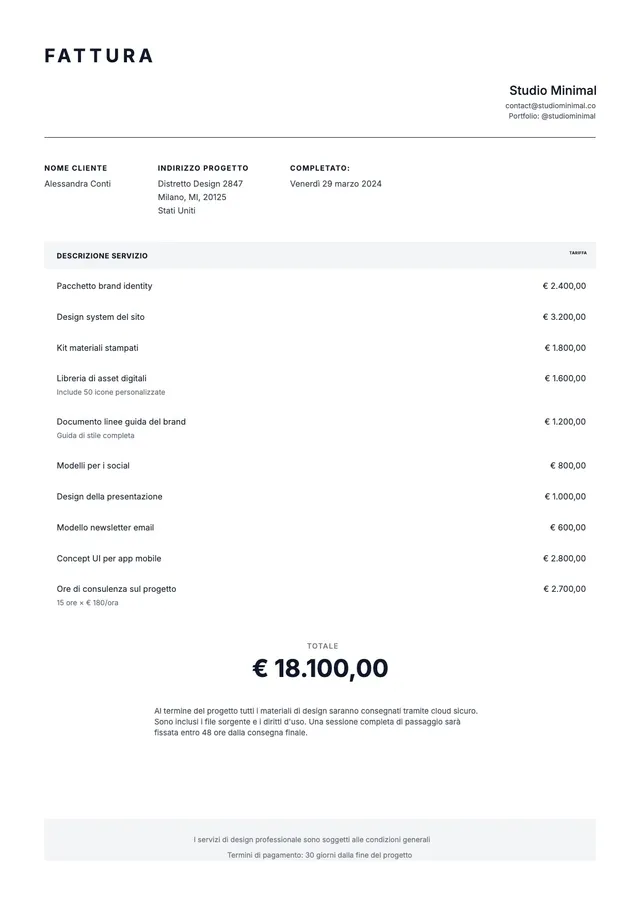This screenshot has width=640, height=905.
Task: Click the TARIFFA column header
Action: [578, 253]
